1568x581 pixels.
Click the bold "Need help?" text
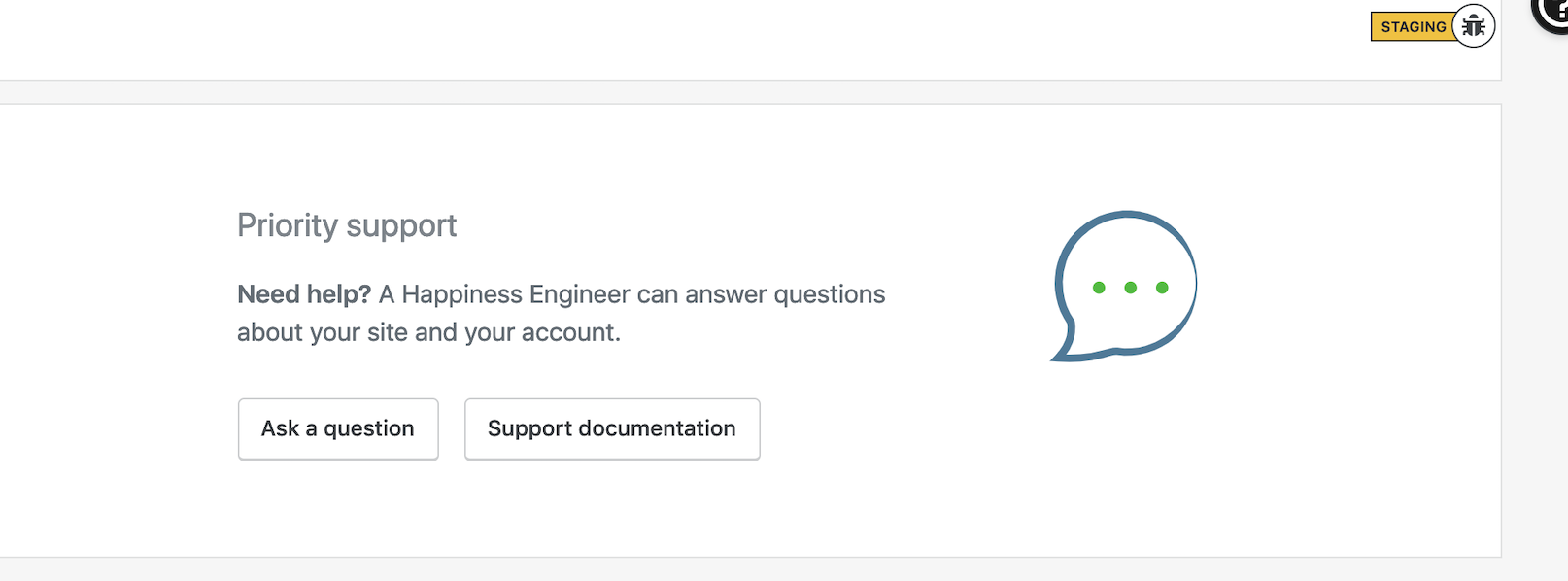(304, 294)
